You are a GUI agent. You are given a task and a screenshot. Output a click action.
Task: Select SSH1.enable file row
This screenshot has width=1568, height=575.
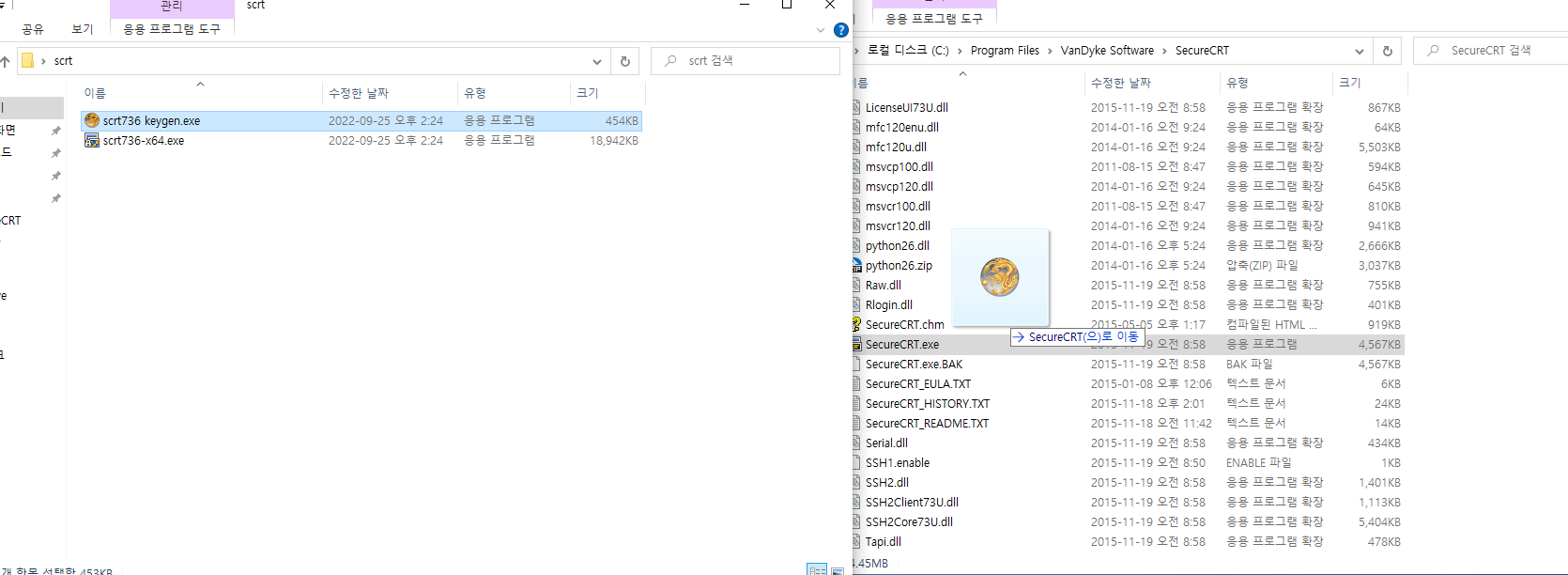pos(1128,463)
